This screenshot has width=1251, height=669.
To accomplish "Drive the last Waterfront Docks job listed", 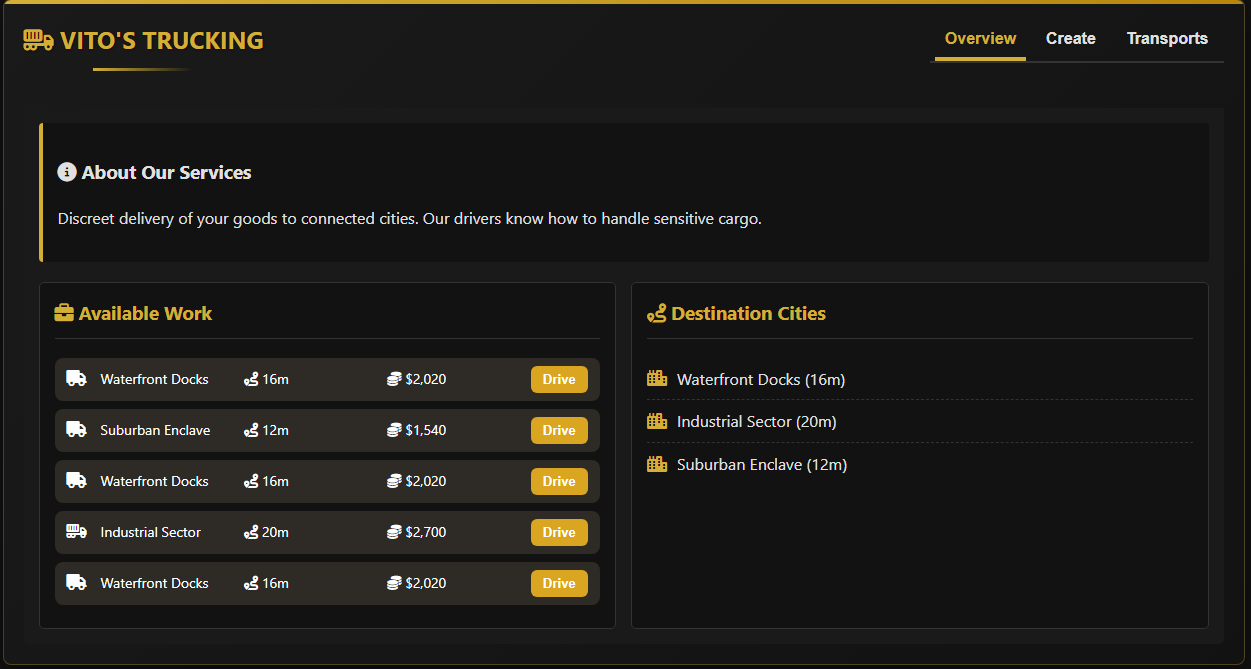I will click(x=559, y=583).
